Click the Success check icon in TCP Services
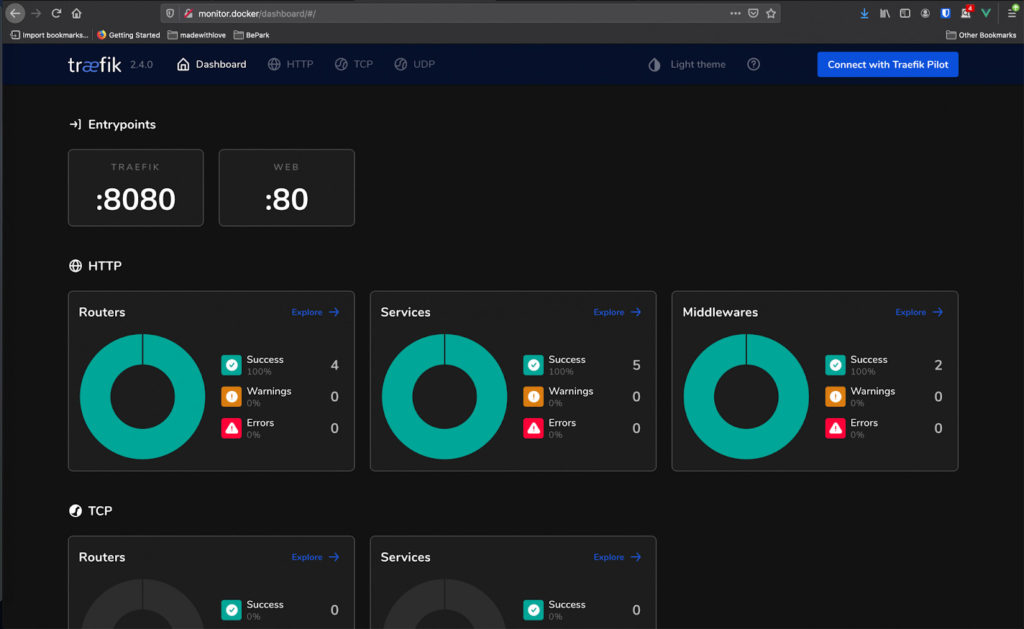Viewport: 1024px width, 629px height. coord(534,610)
